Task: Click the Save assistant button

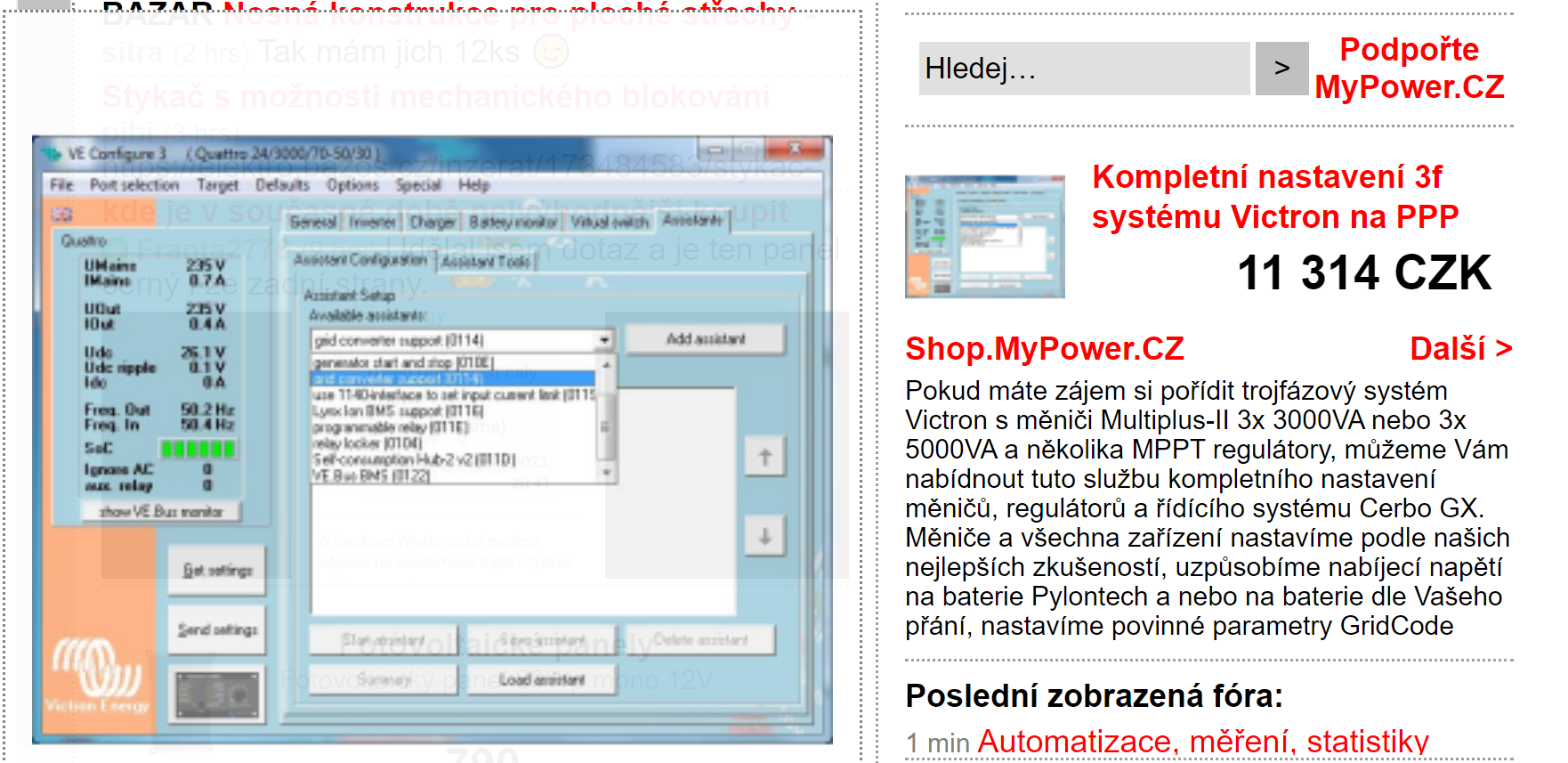Action: (x=542, y=640)
